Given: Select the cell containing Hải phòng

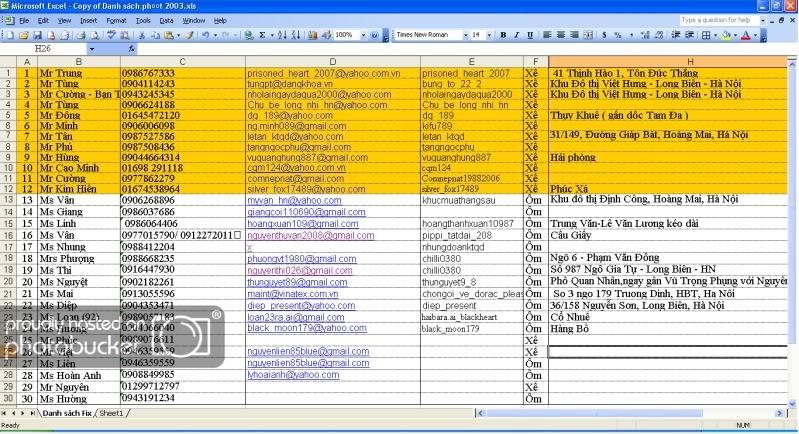Looking at the screenshot, I should pos(668,157).
